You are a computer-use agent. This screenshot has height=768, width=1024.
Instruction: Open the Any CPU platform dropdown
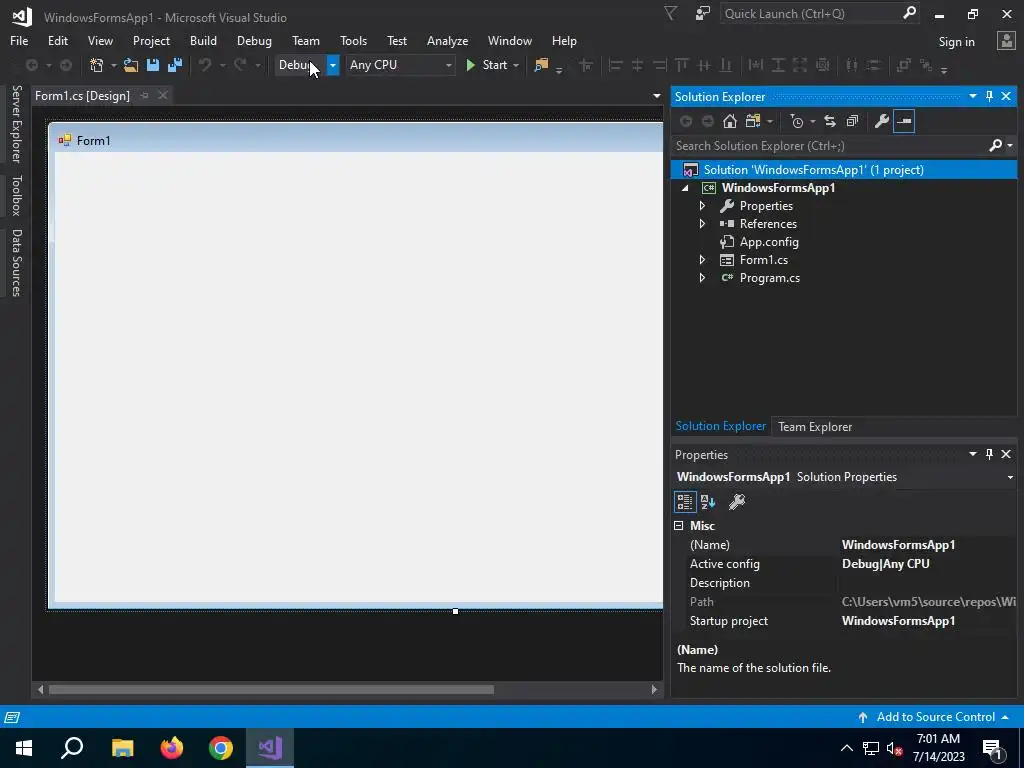pyautogui.click(x=449, y=65)
